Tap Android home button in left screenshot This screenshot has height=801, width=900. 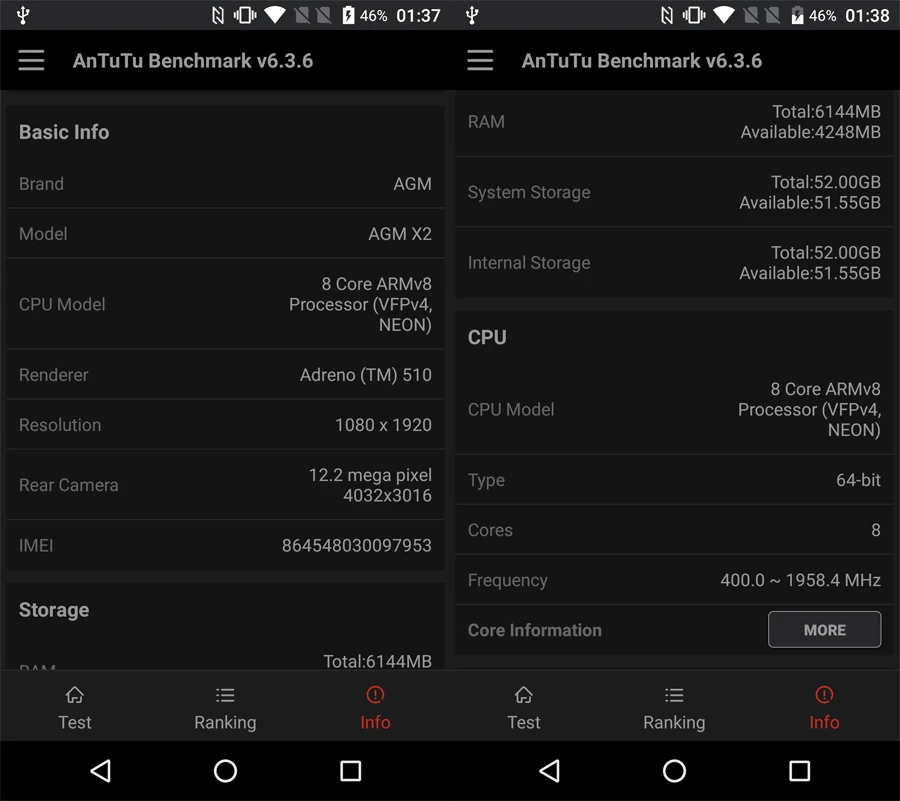tap(226, 771)
